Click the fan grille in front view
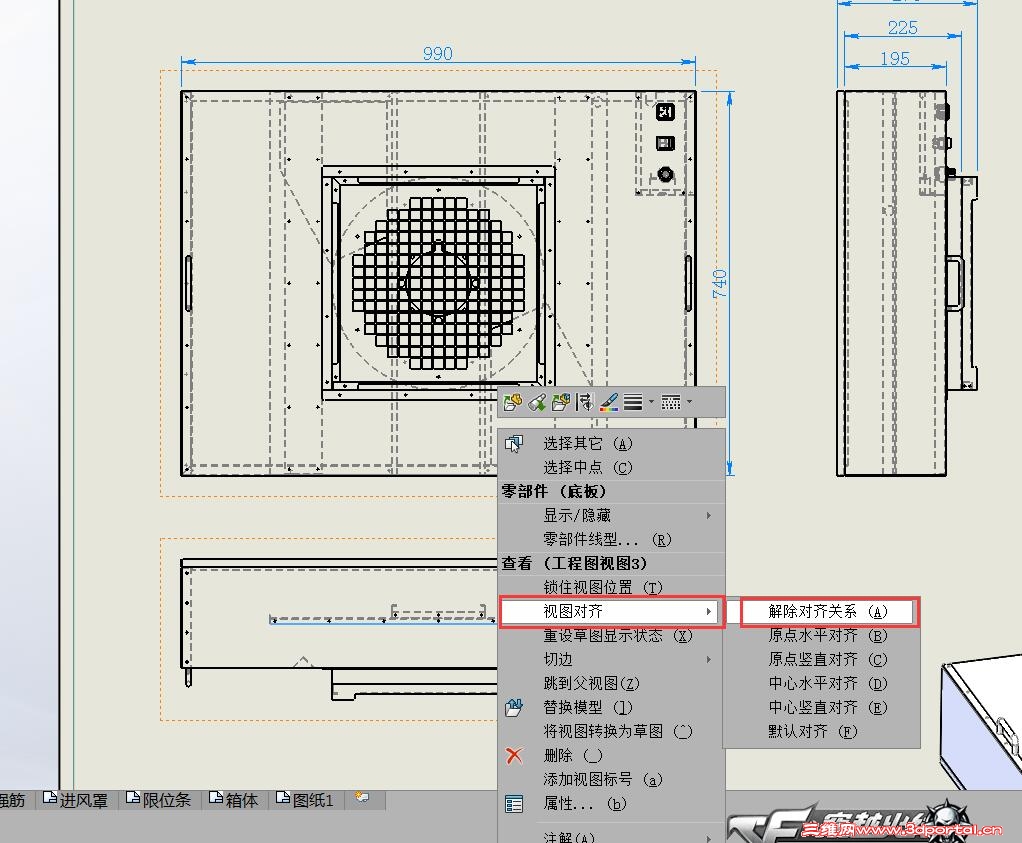The width and height of the screenshot is (1022, 843). [438, 284]
